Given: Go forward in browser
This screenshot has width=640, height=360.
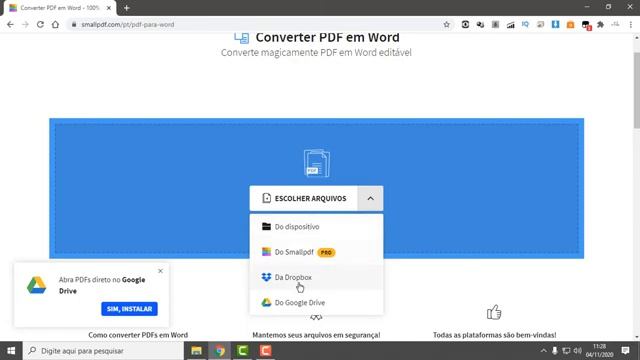Looking at the screenshot, I should click(25, 24).
